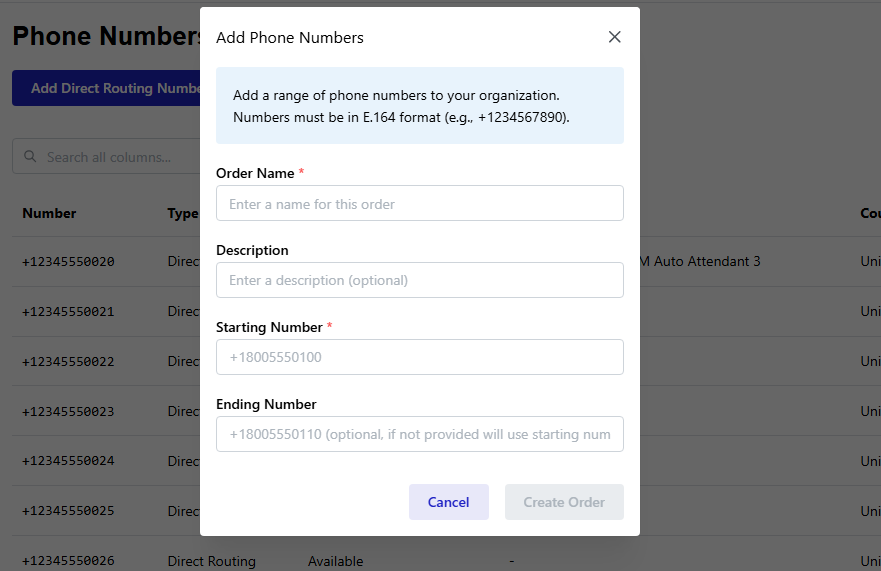Select the Starting Number input box
Image resolution: width=881 pixels, height=571 pixels.
(x=420, y=357)
